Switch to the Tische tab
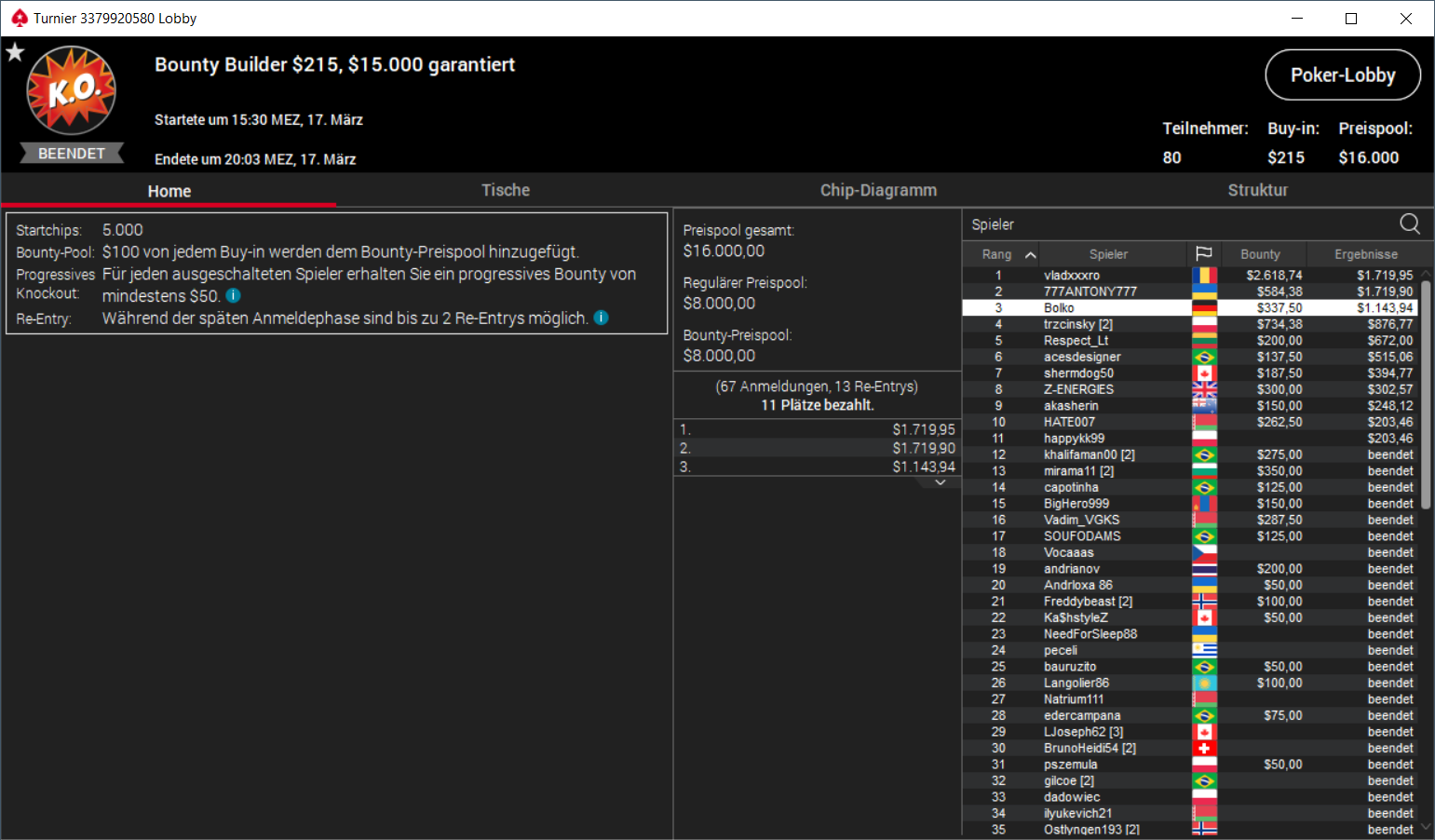The height and width of the screenshot is (840, 1435). point(505,190)
